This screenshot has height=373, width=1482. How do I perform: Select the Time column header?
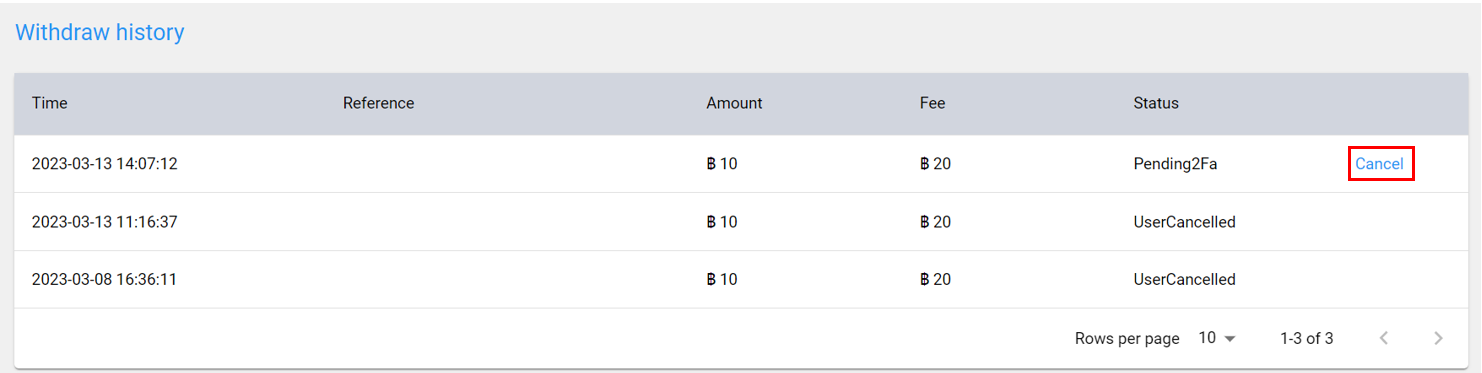(50, 103)
